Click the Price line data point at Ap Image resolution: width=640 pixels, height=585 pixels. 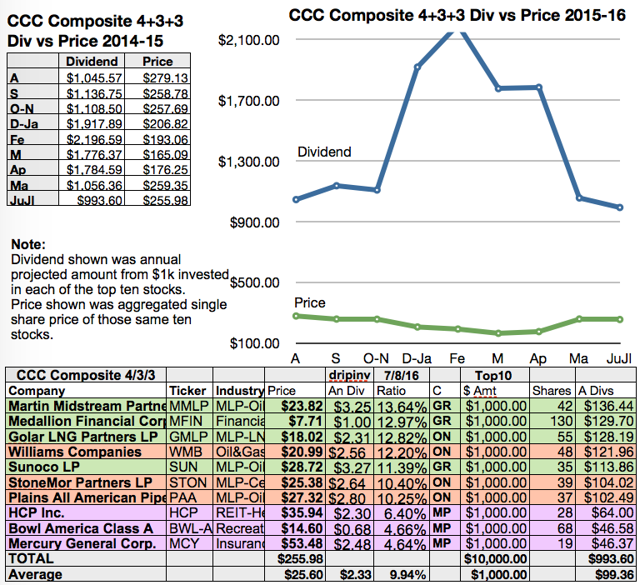pos(539,331)
